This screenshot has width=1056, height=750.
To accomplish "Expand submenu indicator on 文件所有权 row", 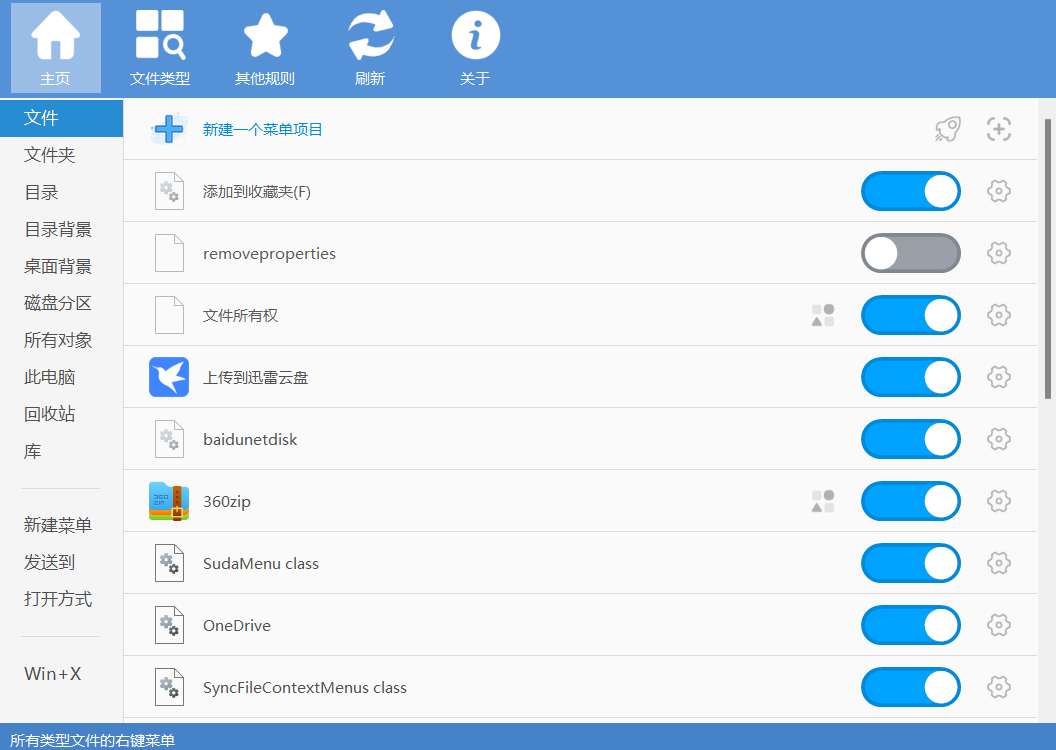I will (822, 315).
